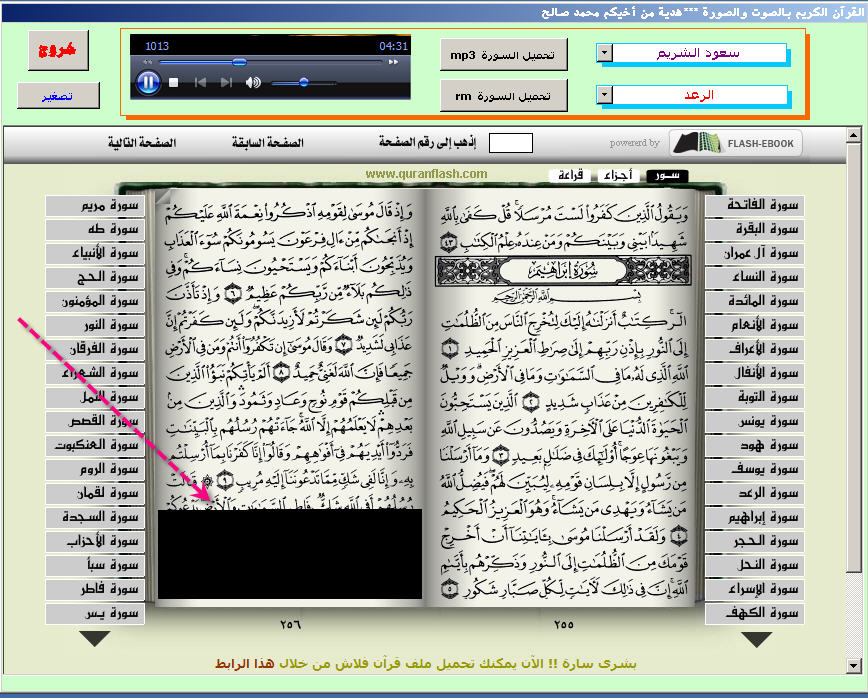Open سورة المائدة

tap(755, 301)
